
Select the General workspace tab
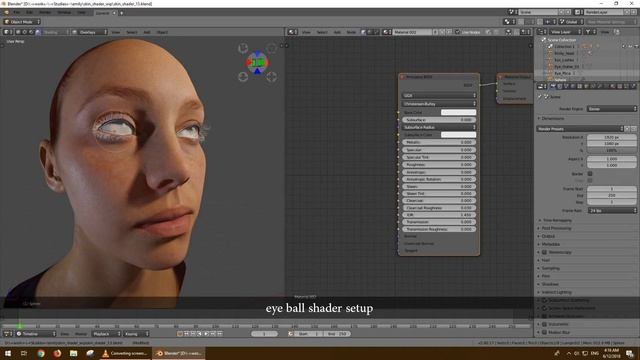coord(102,13)
